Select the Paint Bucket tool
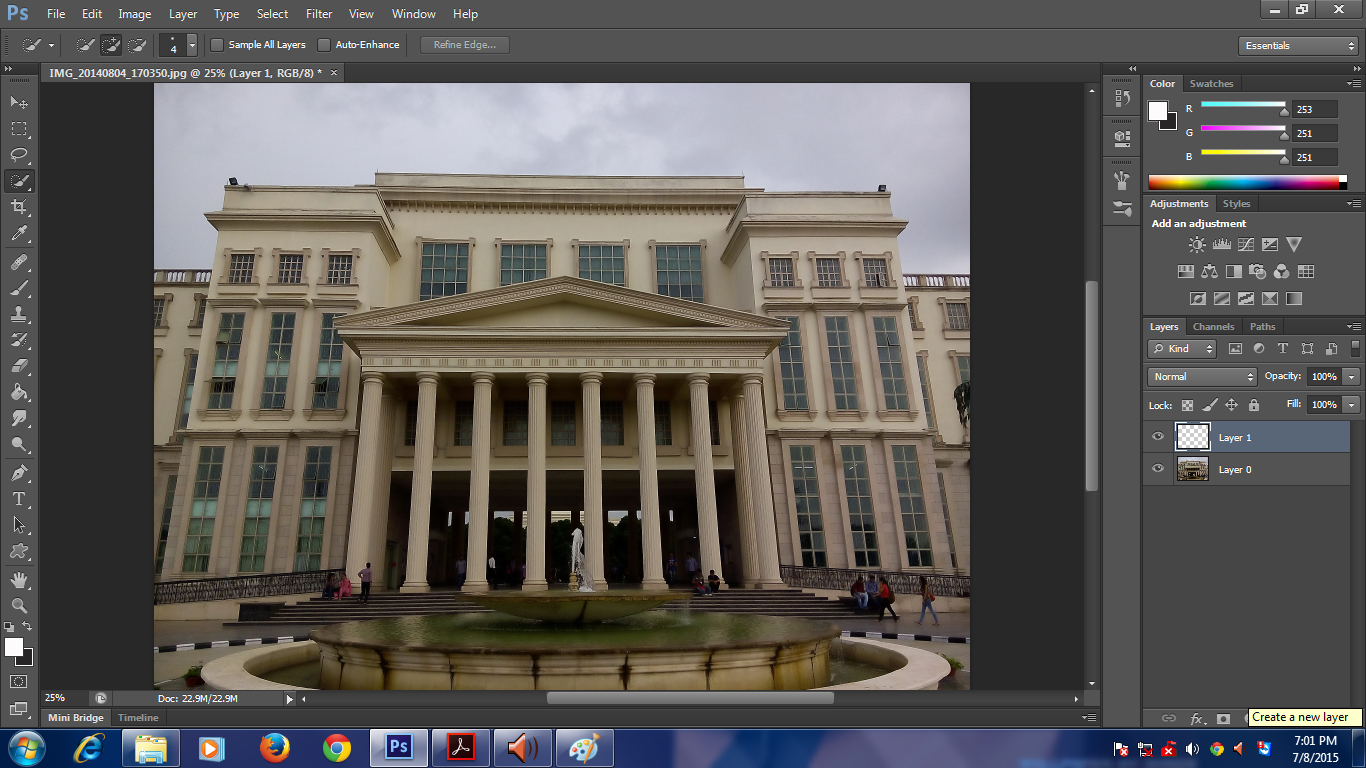The height and width of the screenshot is (768, 1366). (19, 392)
